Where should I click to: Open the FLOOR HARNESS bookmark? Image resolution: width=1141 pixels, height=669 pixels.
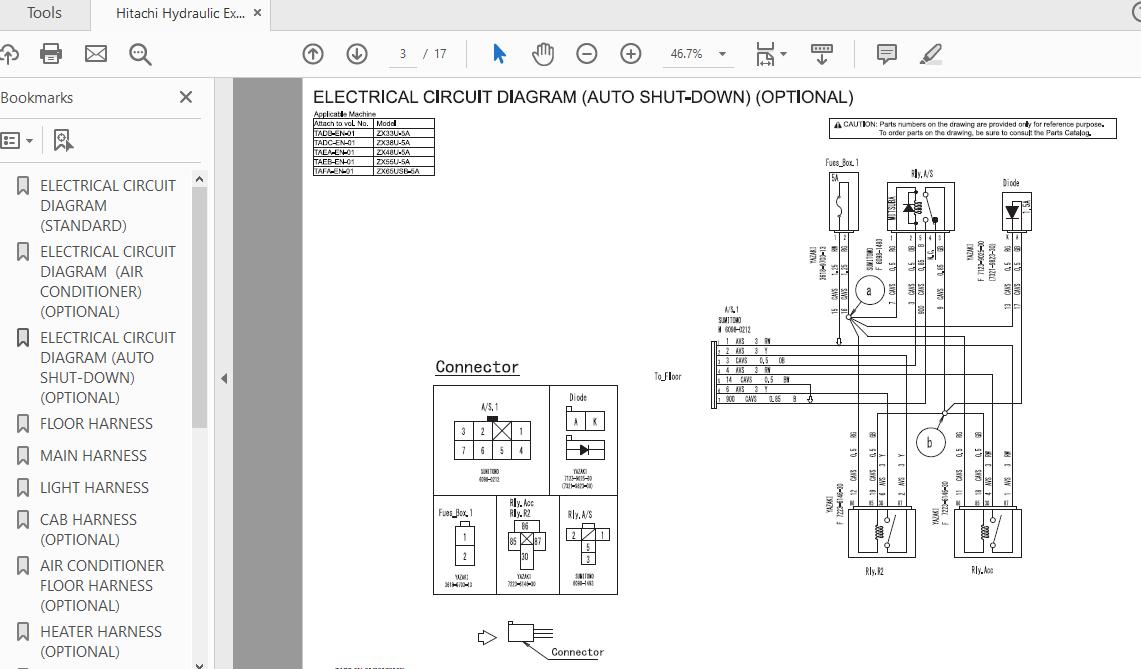96,424
